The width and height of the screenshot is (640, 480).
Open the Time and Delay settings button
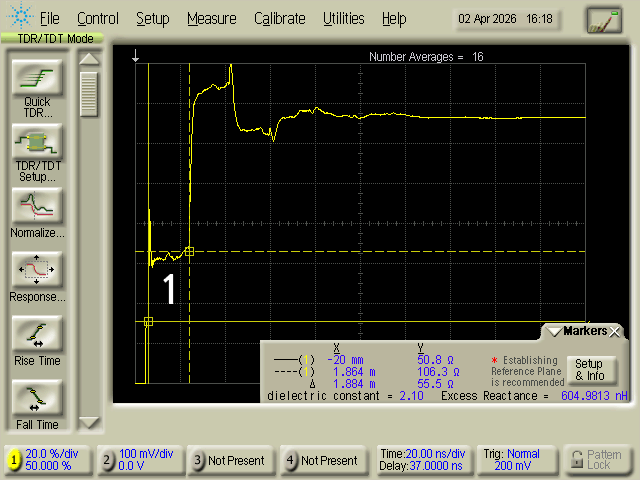(418, 460)
